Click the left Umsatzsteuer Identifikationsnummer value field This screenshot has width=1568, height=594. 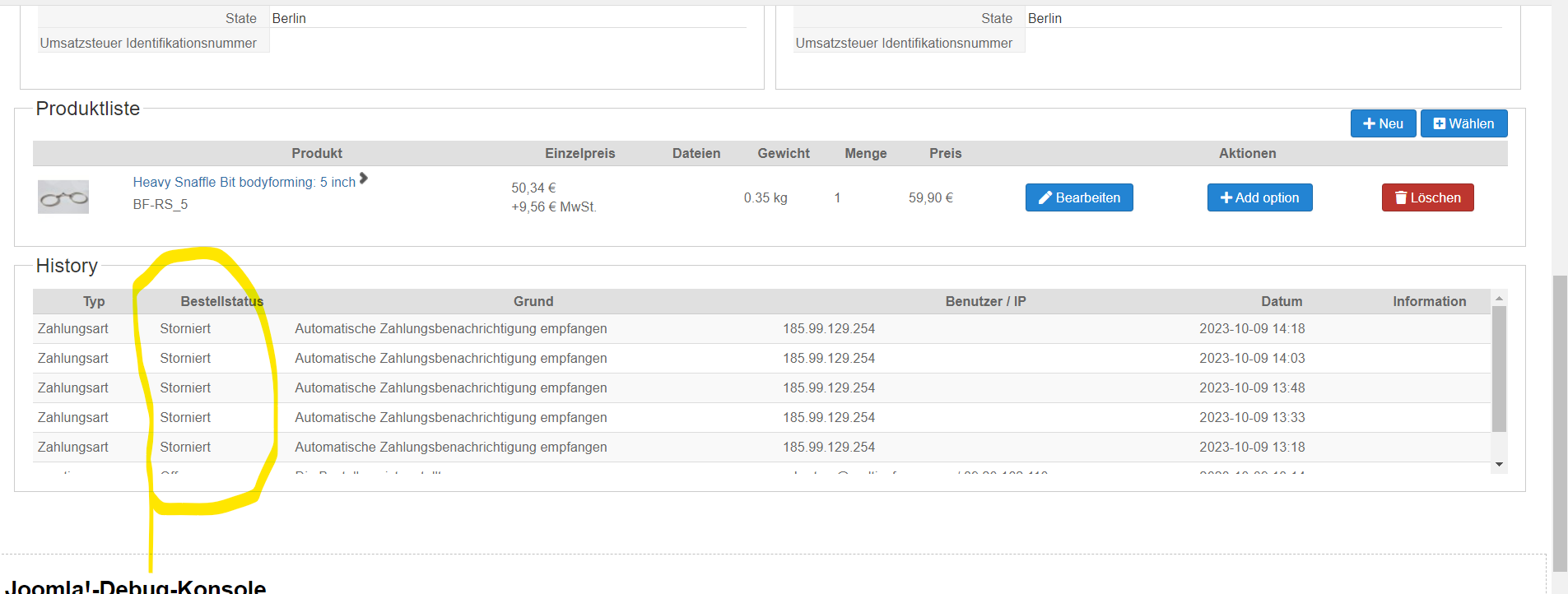click(x=507, y=43)
